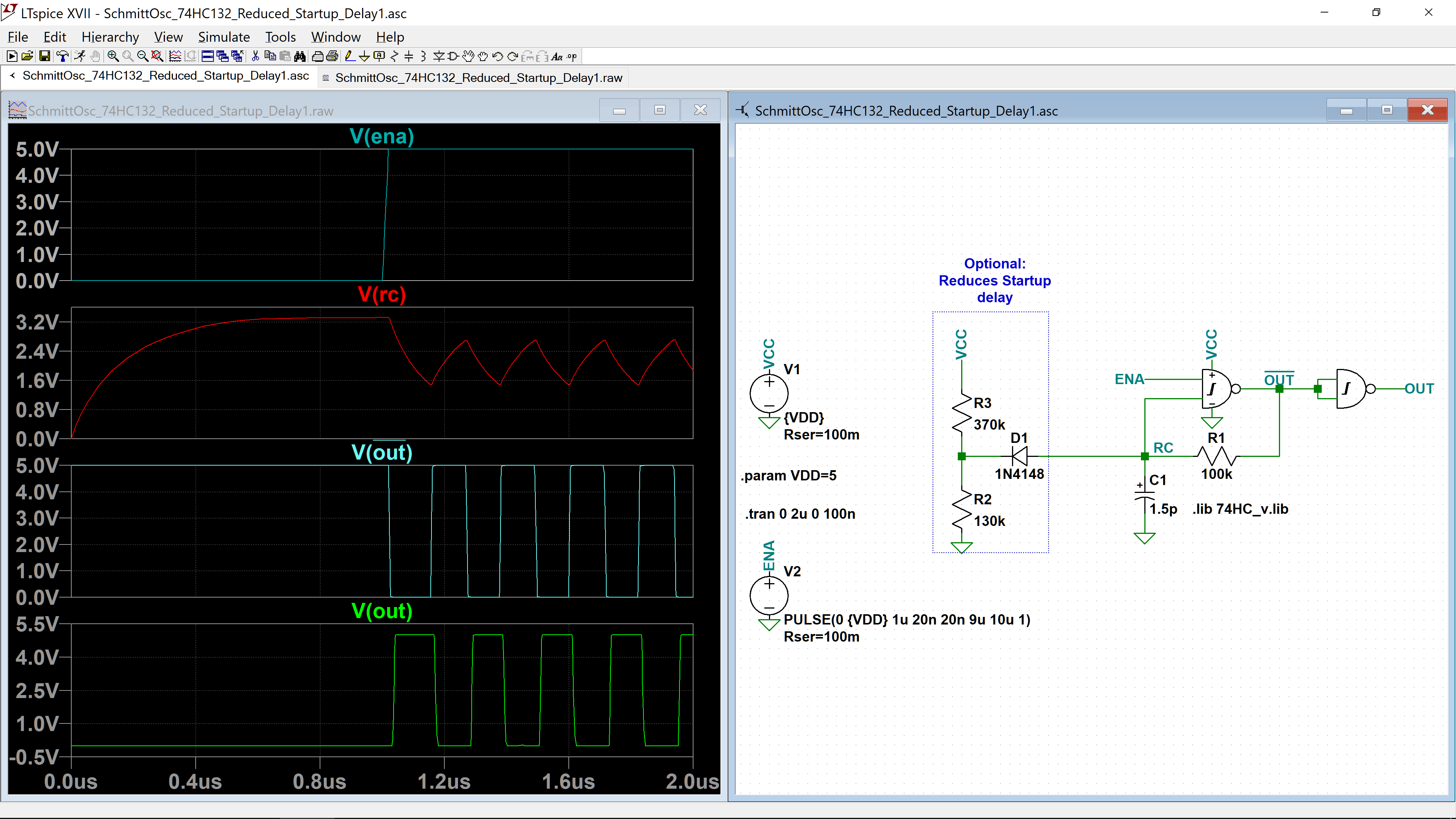Open the Hierarchy menu

pyautogui.click(x=110, y=37)
